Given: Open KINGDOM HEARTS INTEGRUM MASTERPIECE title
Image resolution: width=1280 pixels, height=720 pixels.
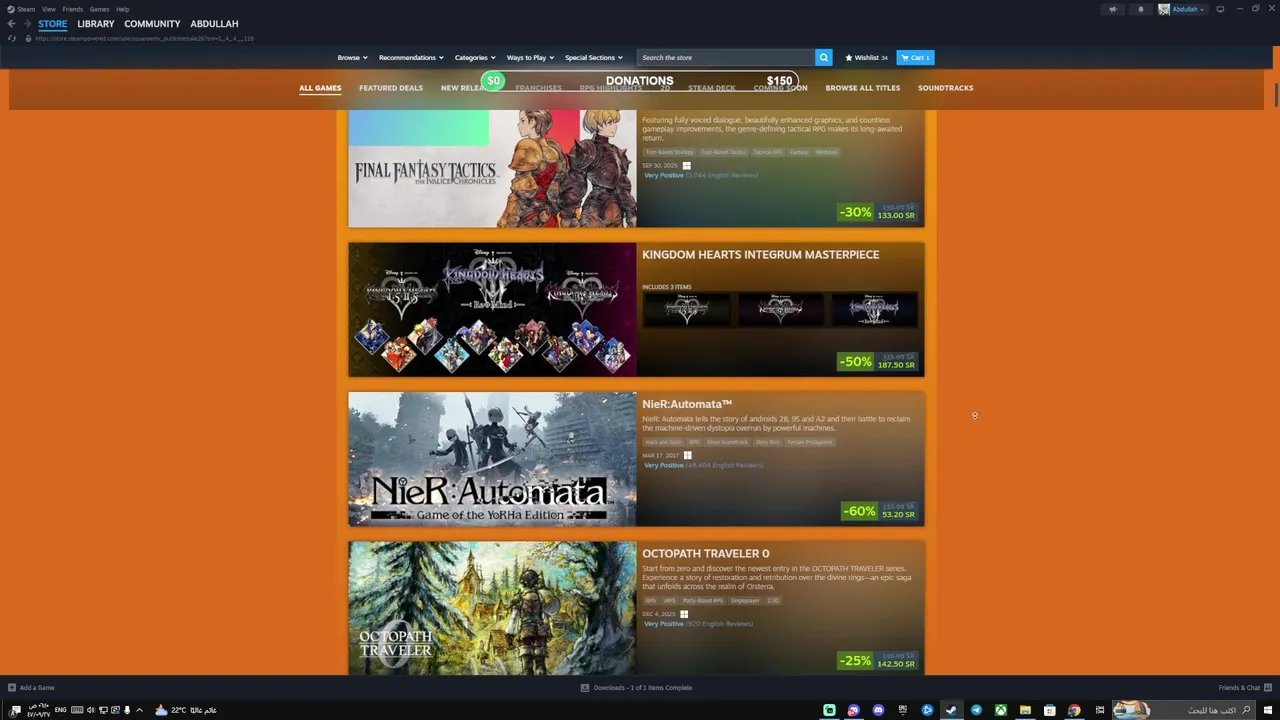Looking at the screenshot, I should pos(761,255).
